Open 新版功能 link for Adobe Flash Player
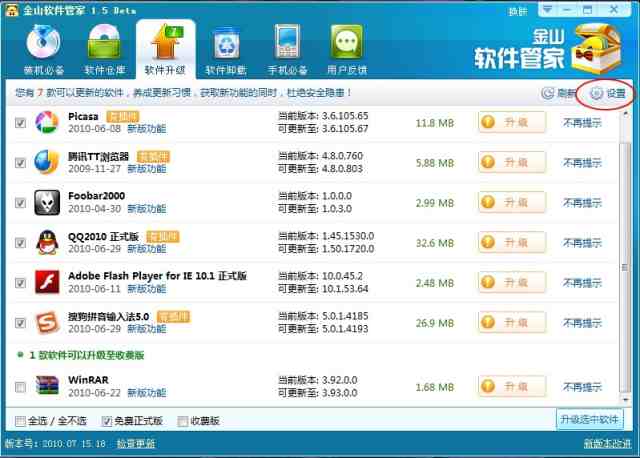Image resolution: width=640 pixels, height=458 pixels. [147, 289]
